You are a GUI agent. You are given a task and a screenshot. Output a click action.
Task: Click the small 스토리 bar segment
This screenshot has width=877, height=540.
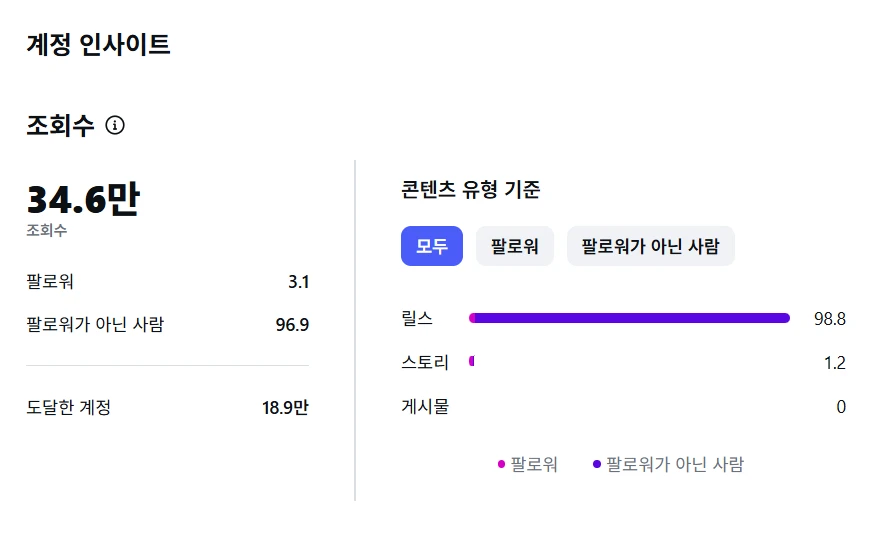pos(472,361)
